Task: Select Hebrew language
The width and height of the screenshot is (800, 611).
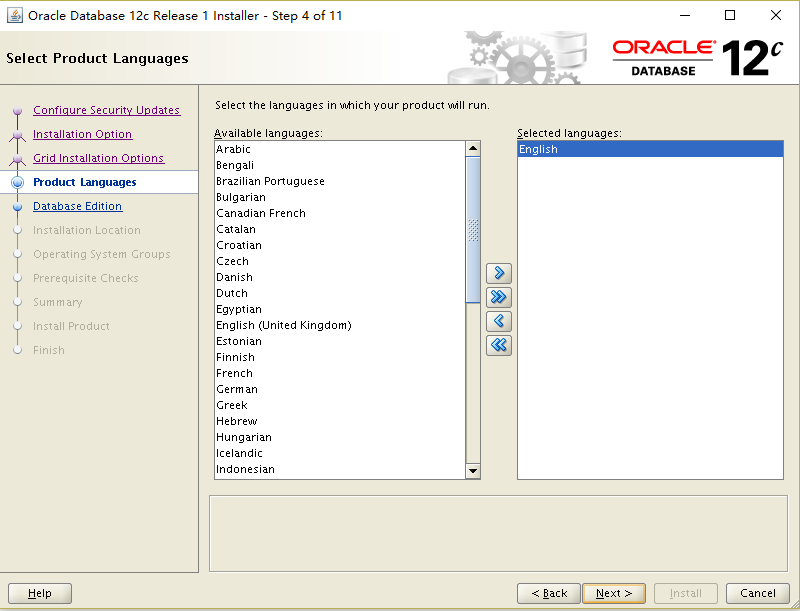Action: coord(340,421)
